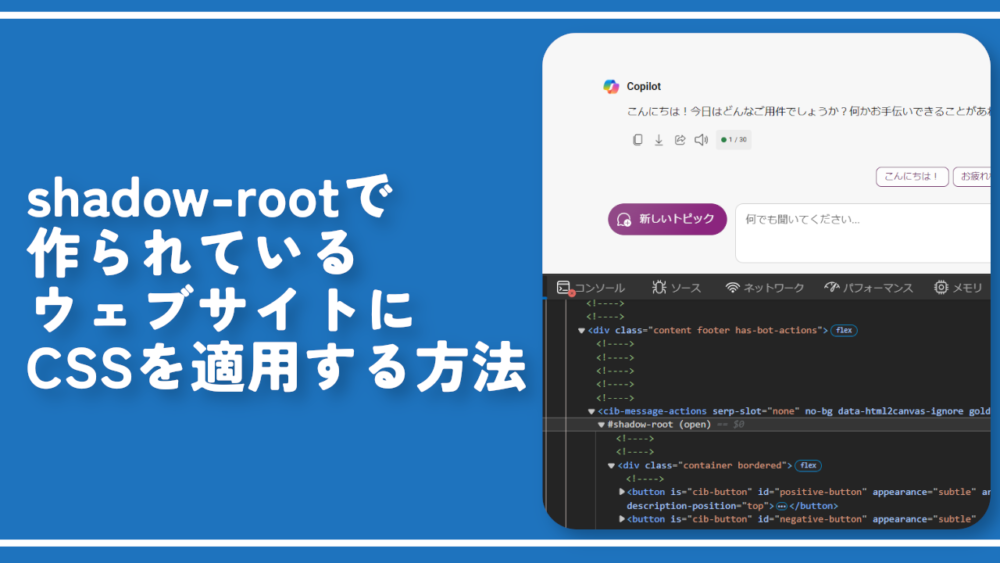The height and width of the screenshot is (563, 1000).
Task: Click description-position="top" attribute text
Action: point(698,506)
